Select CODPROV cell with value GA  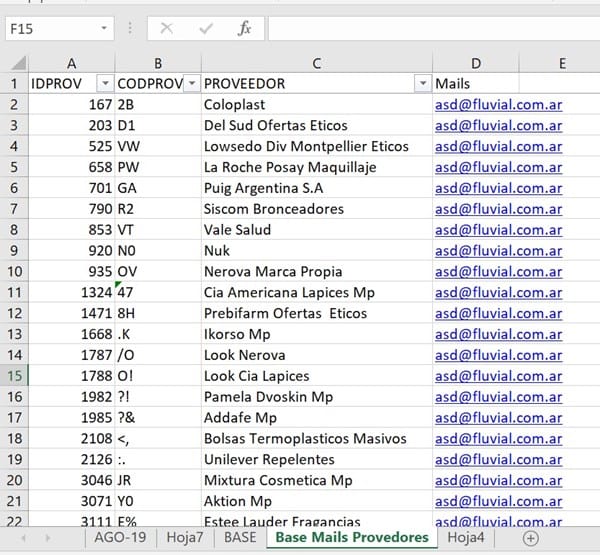click(x=158, y=188)
